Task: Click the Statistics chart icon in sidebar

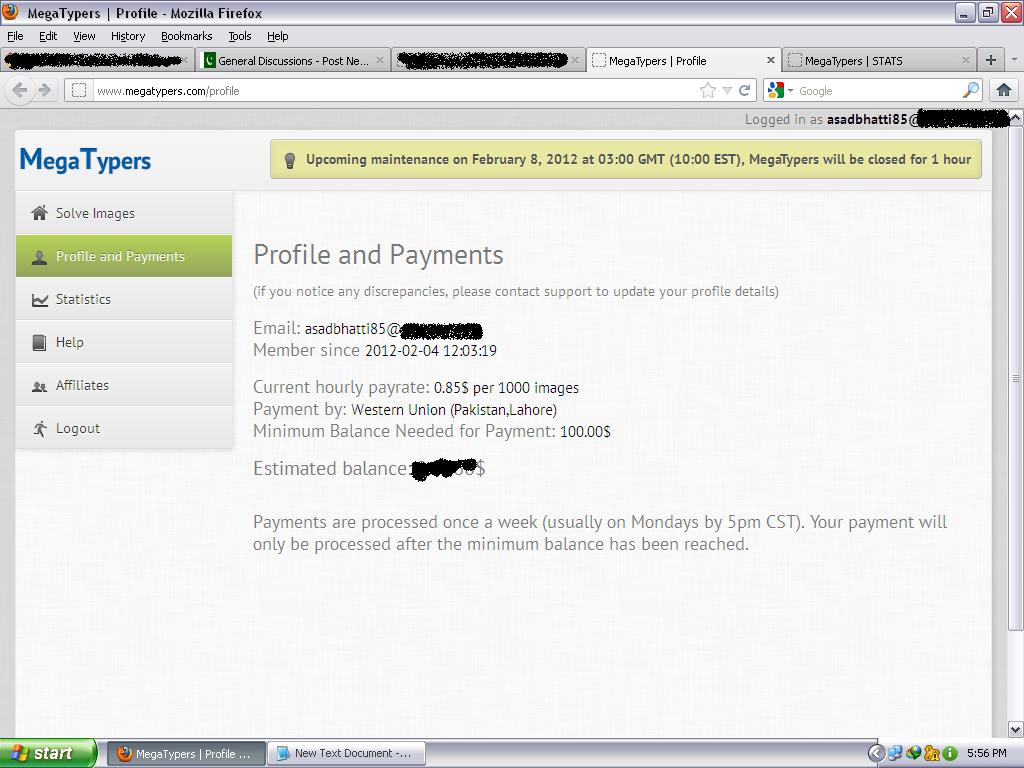Action: point(39,299)
